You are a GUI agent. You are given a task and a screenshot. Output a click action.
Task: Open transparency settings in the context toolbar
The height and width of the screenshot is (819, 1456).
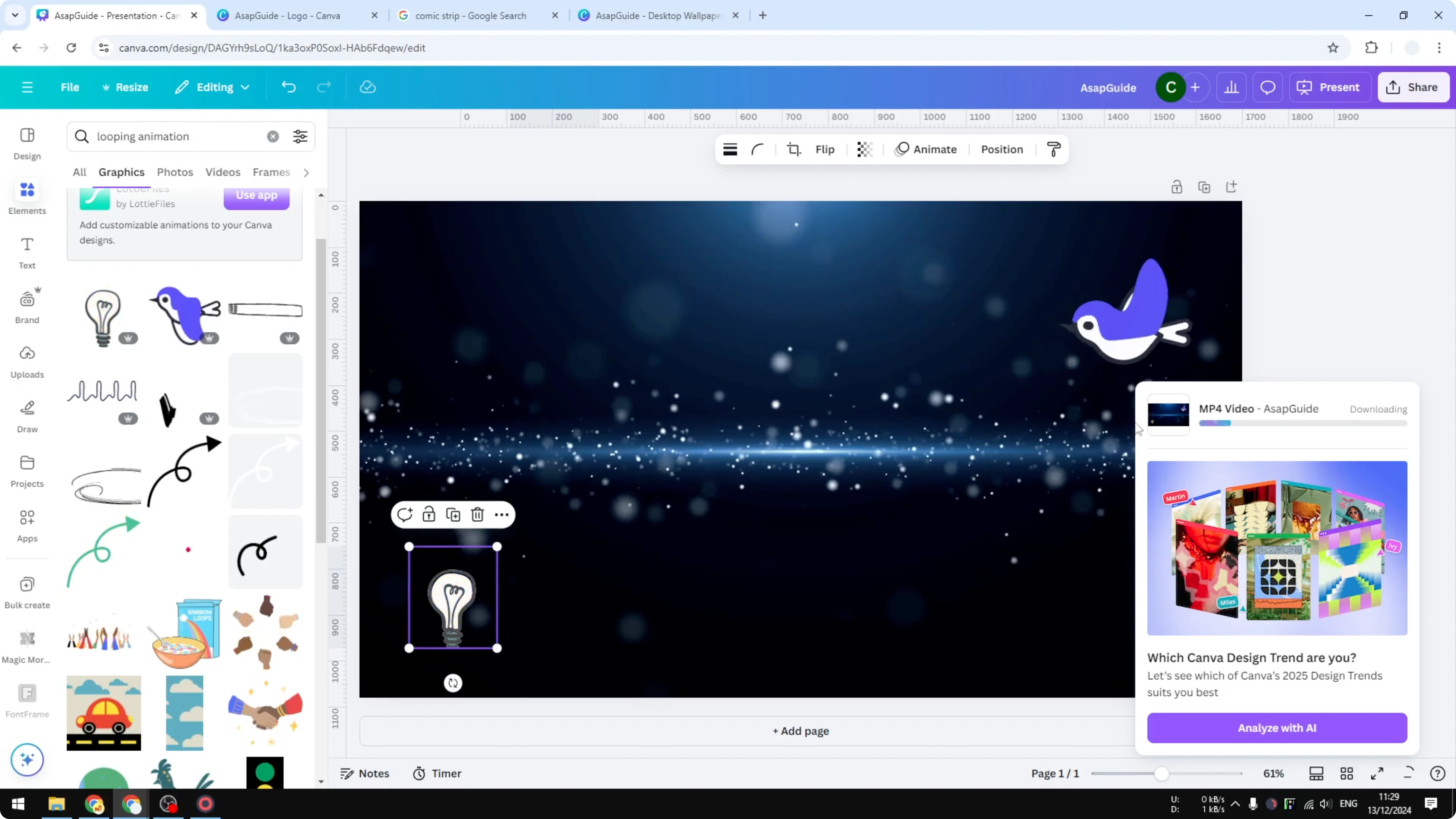tap(864, 149)
